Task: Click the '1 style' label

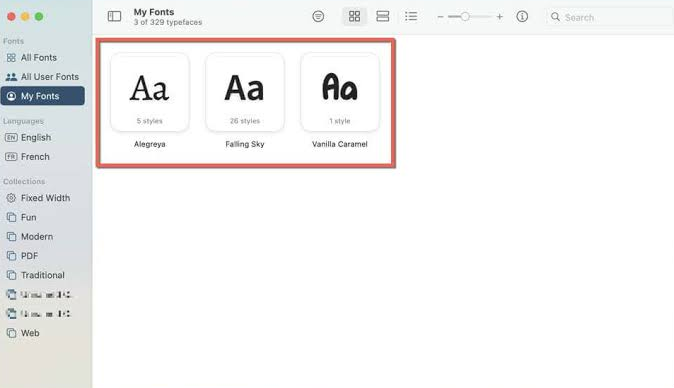Action: [x=340, y=121]
